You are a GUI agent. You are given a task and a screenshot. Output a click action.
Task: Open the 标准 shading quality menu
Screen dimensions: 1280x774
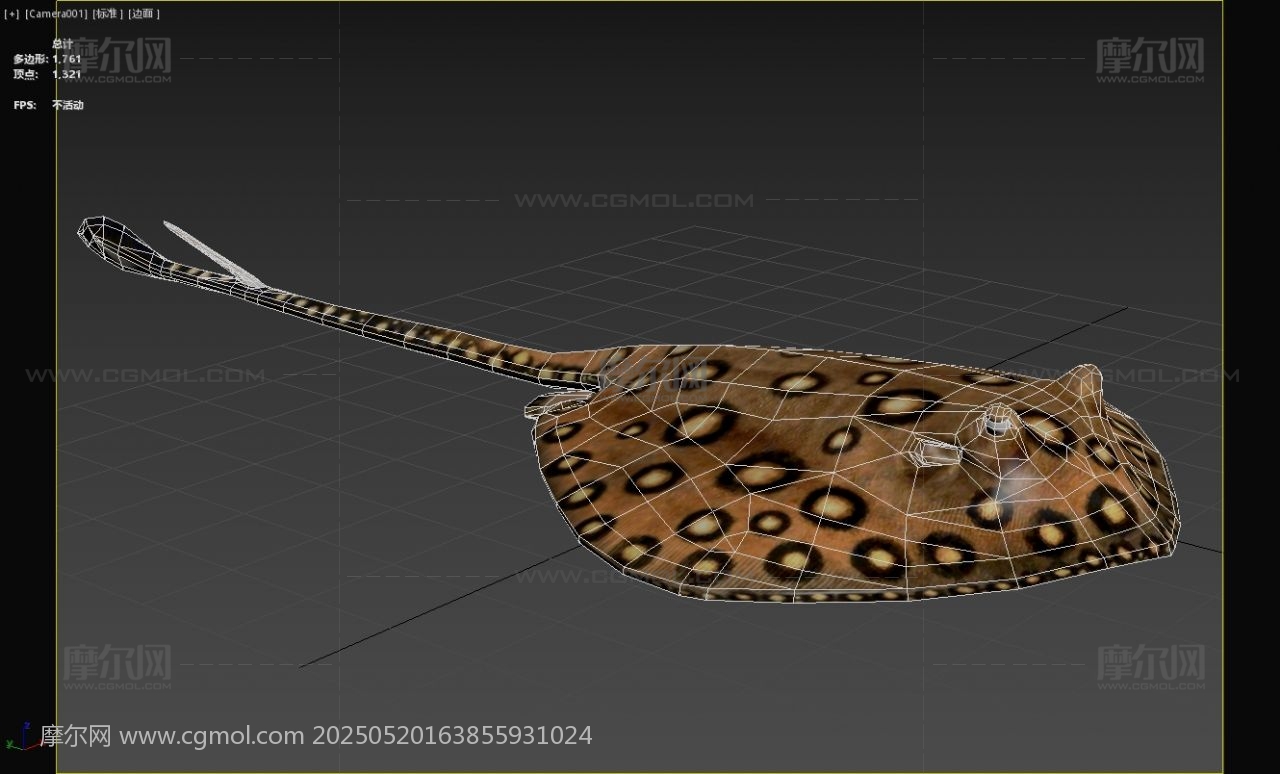pyautogui.click(x=108, y=14)
